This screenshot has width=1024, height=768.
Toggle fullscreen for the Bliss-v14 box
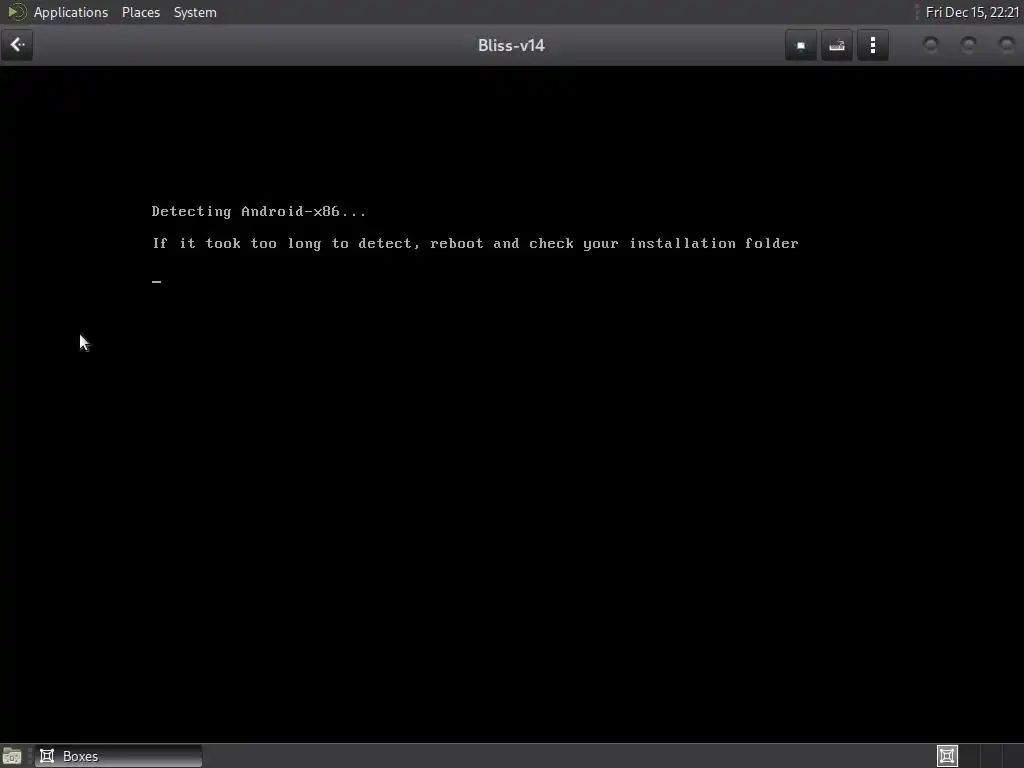pyautogui.click(x=801, y=45)
